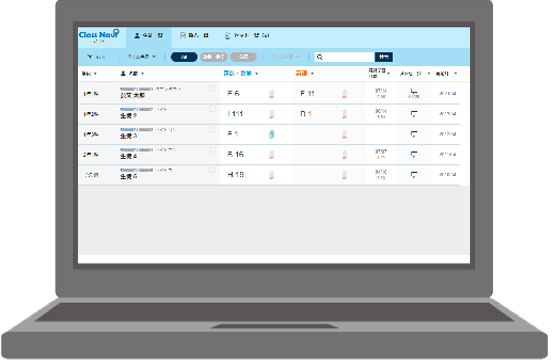Click the dark blue search button
The height and width of the screenshot is (360, 552).
[384, 57]
